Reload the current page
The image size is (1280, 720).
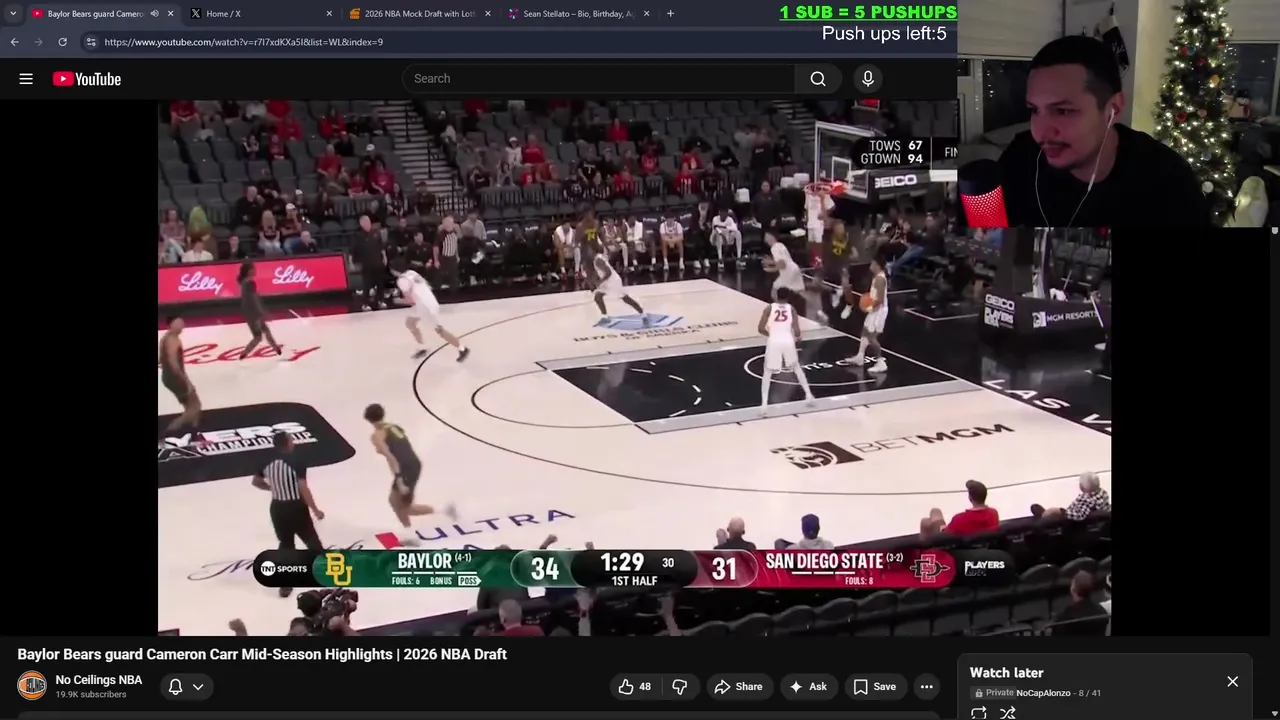[x=62, y=42]
